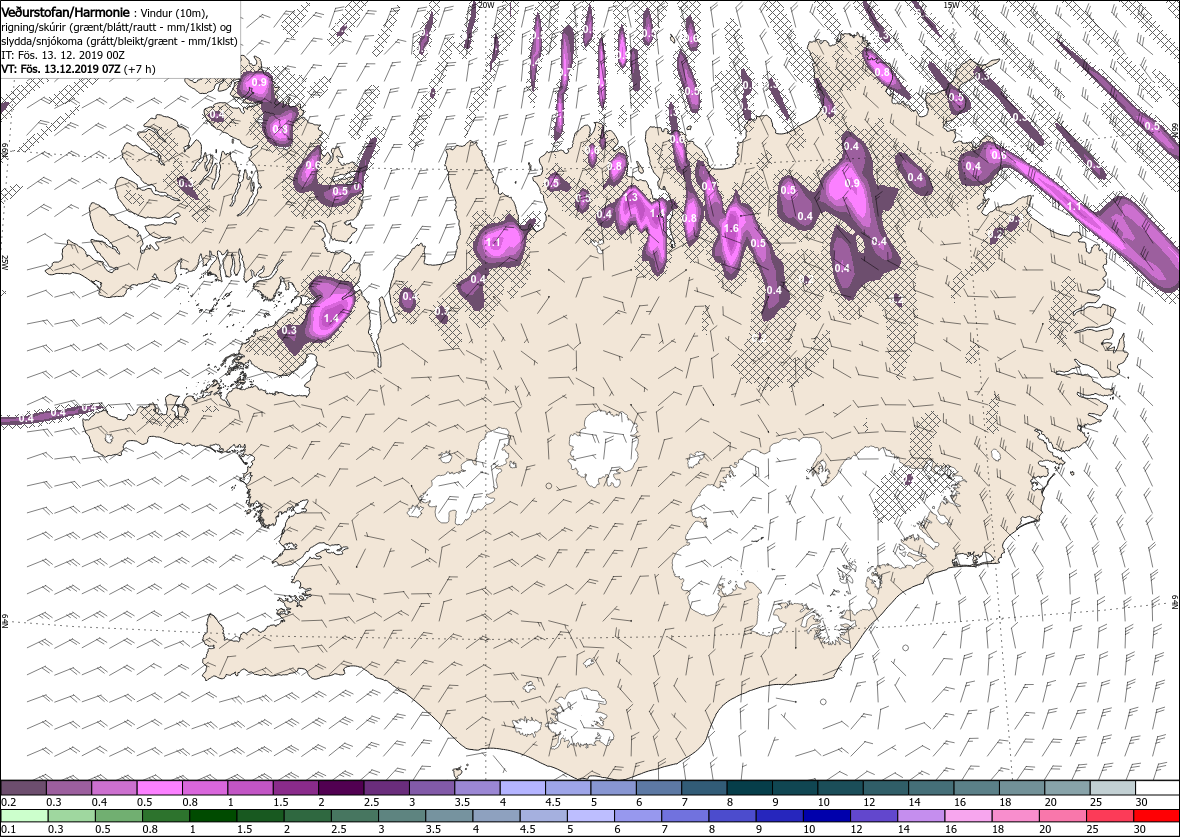Viewport: 1180px width, 837px height.
Task: Select the light pink 16 swatch, lower legend
Action: click(968, 816)
